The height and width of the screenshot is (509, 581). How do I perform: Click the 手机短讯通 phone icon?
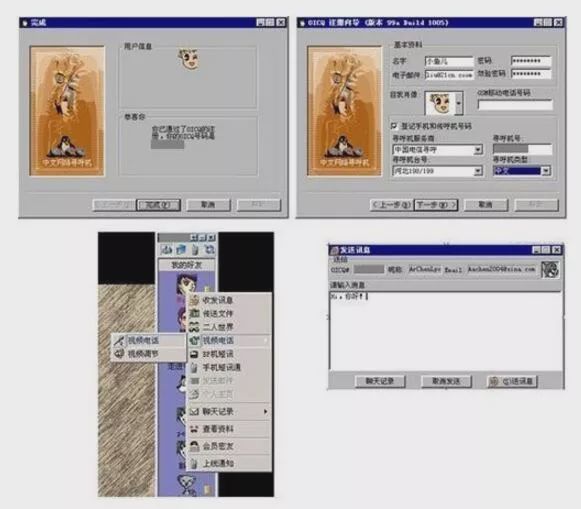194,367
